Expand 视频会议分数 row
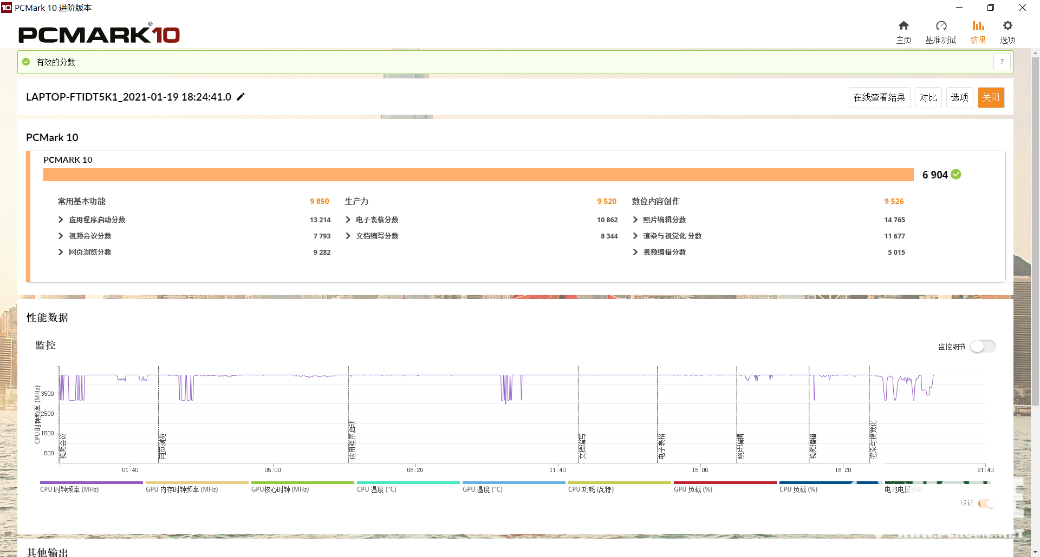The image size is (1040, 557). tap(62, 236)
